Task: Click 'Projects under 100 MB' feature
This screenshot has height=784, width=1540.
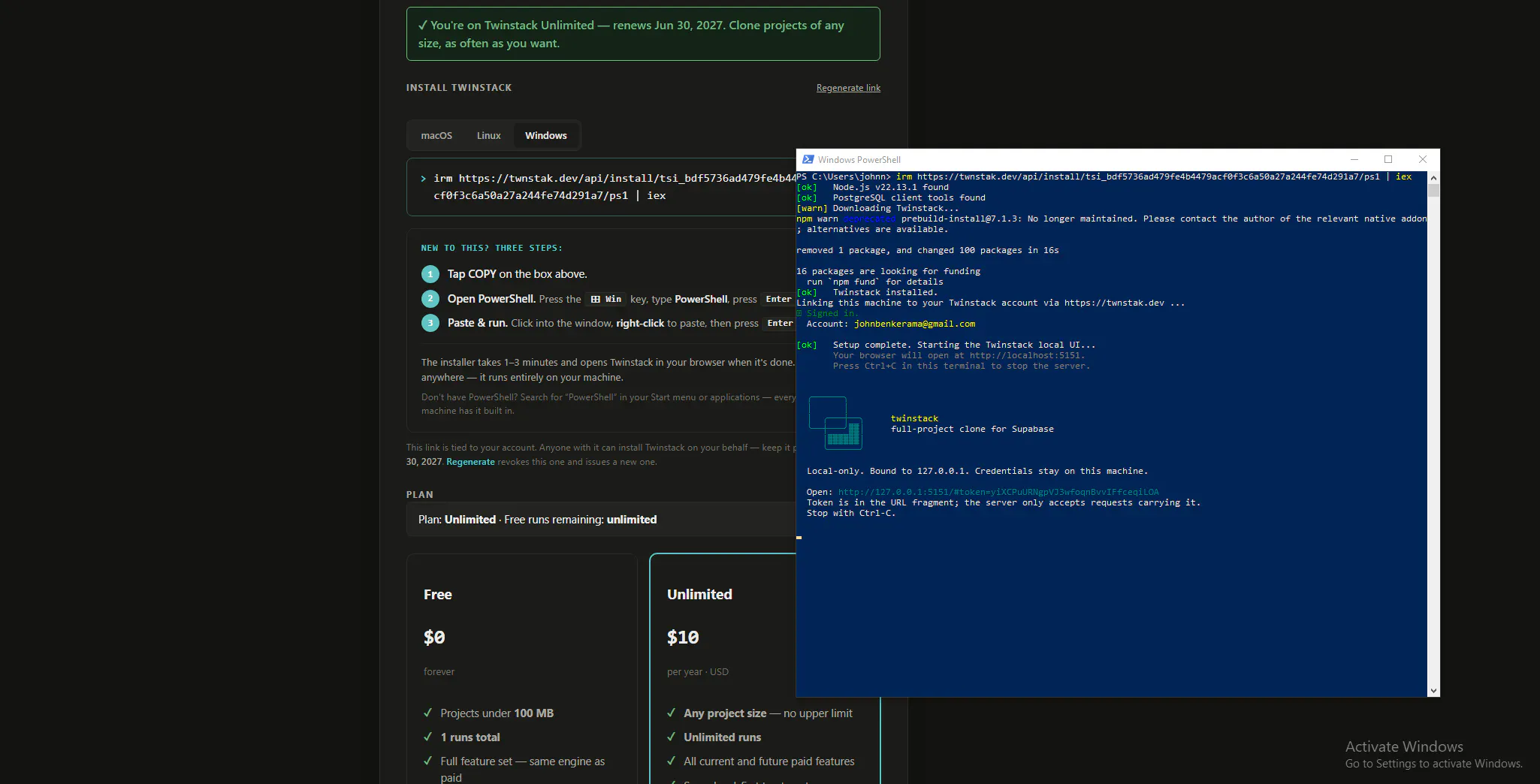Action: 497,713
